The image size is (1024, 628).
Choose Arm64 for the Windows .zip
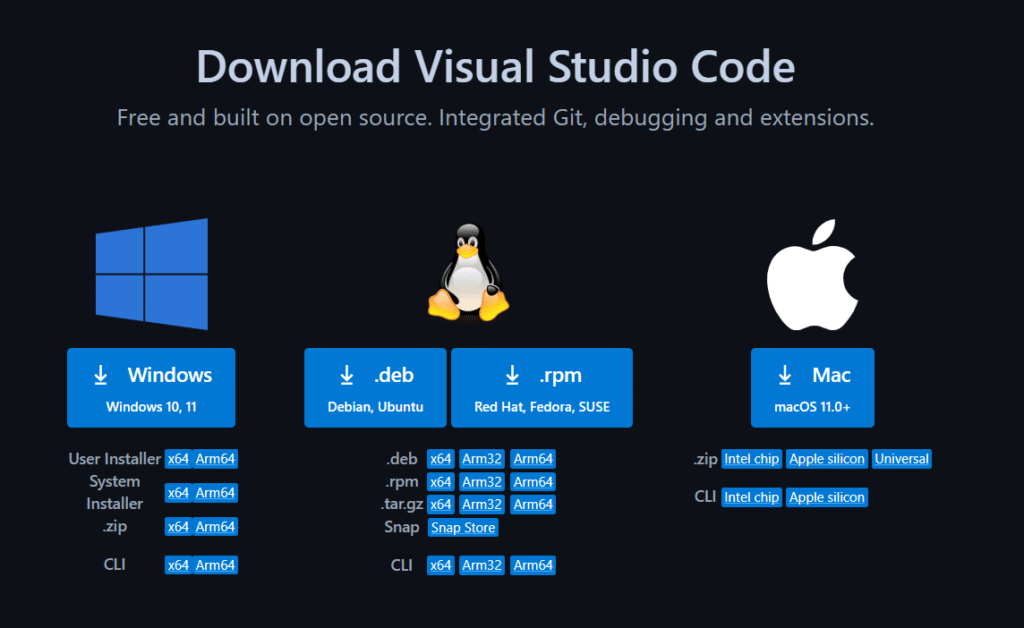tap(215, 527)
